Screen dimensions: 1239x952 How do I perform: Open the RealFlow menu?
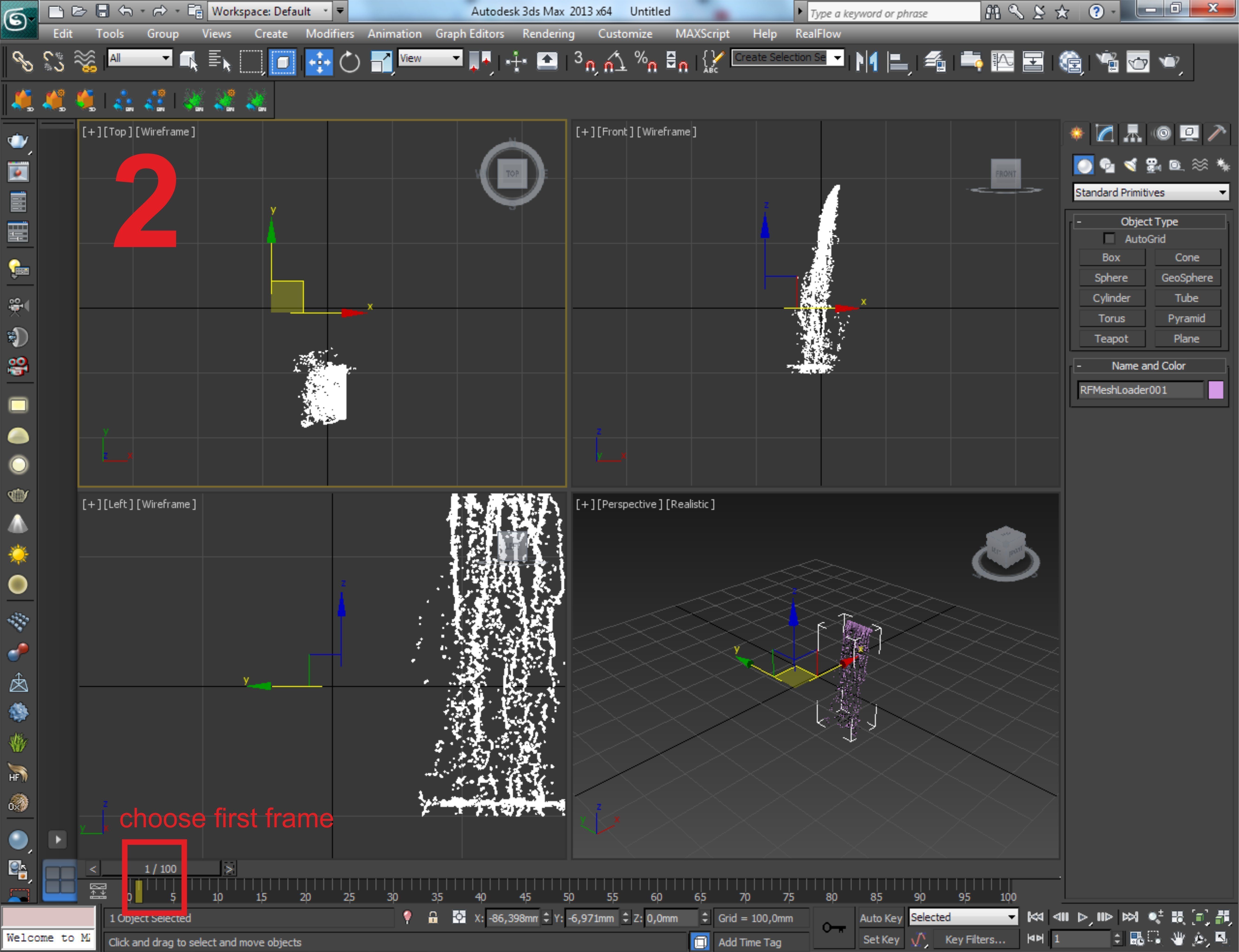pyautogui.click(x=818, y=33)
